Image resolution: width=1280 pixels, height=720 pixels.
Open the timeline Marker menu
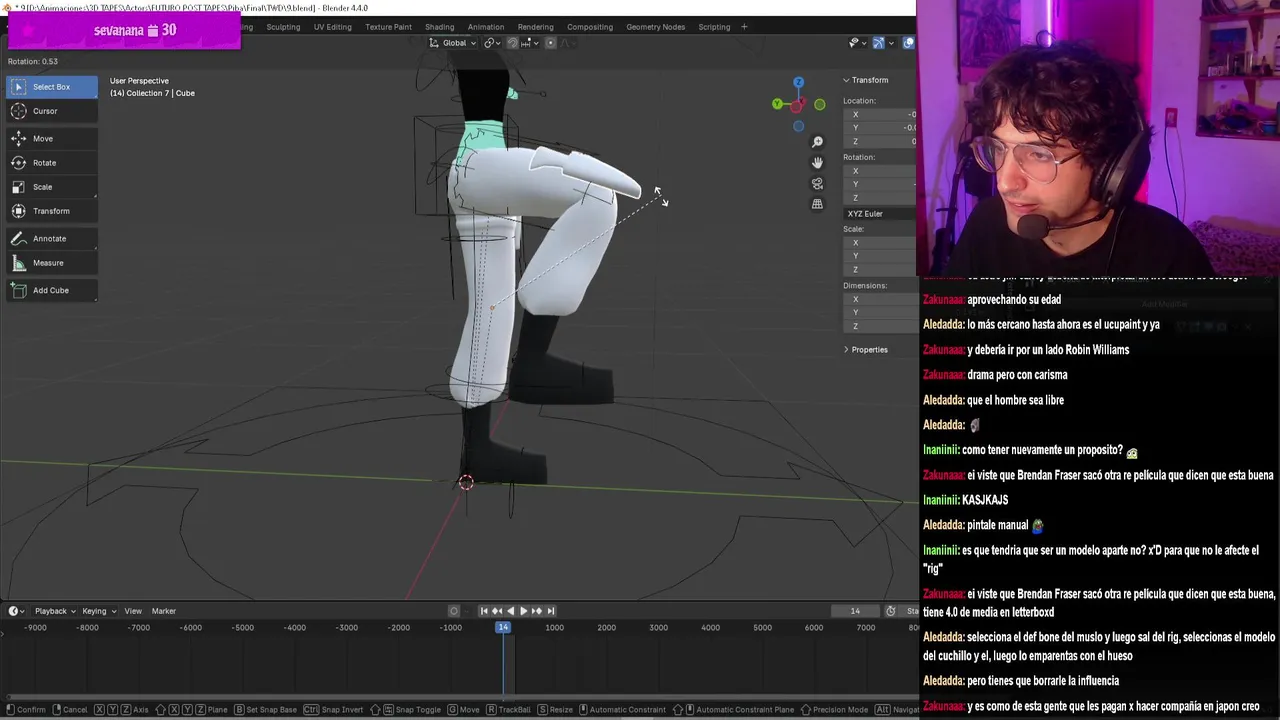pyautogui.click(x=164, y=611)
